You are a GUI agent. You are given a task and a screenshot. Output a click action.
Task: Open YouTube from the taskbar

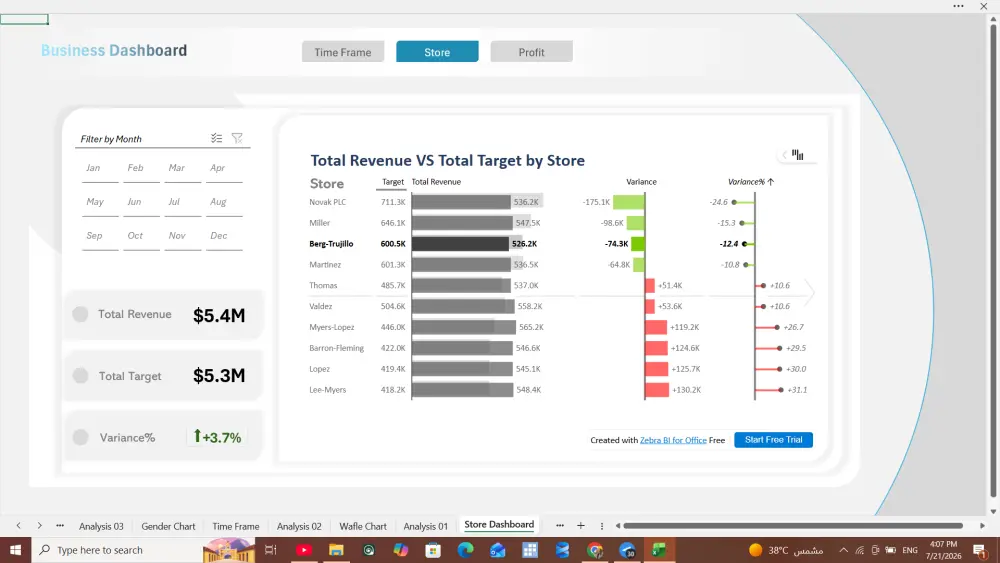point(304,550)
